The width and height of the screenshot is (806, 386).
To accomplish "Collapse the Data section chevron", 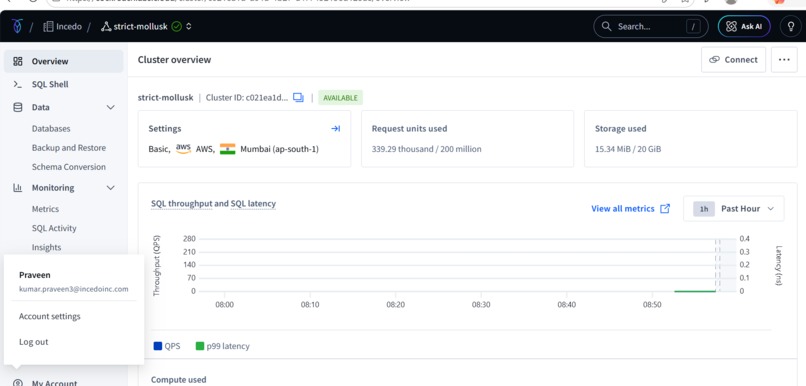I will pyautogui.click(x=111, y=107).
